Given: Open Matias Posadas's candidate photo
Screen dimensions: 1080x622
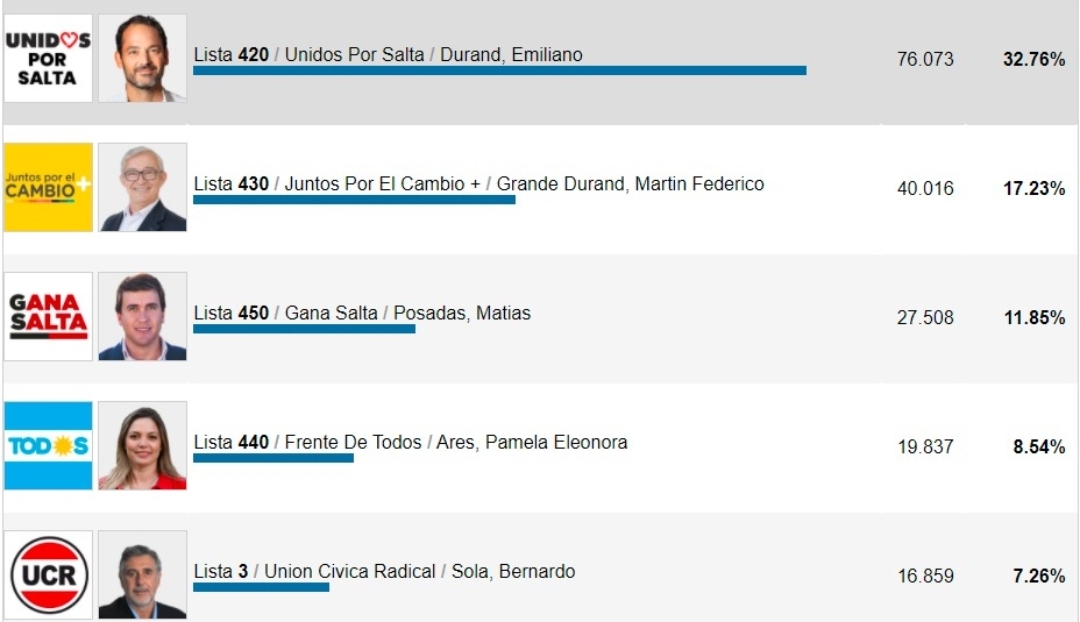Looking at the screenshot, I should click(143, 317).
